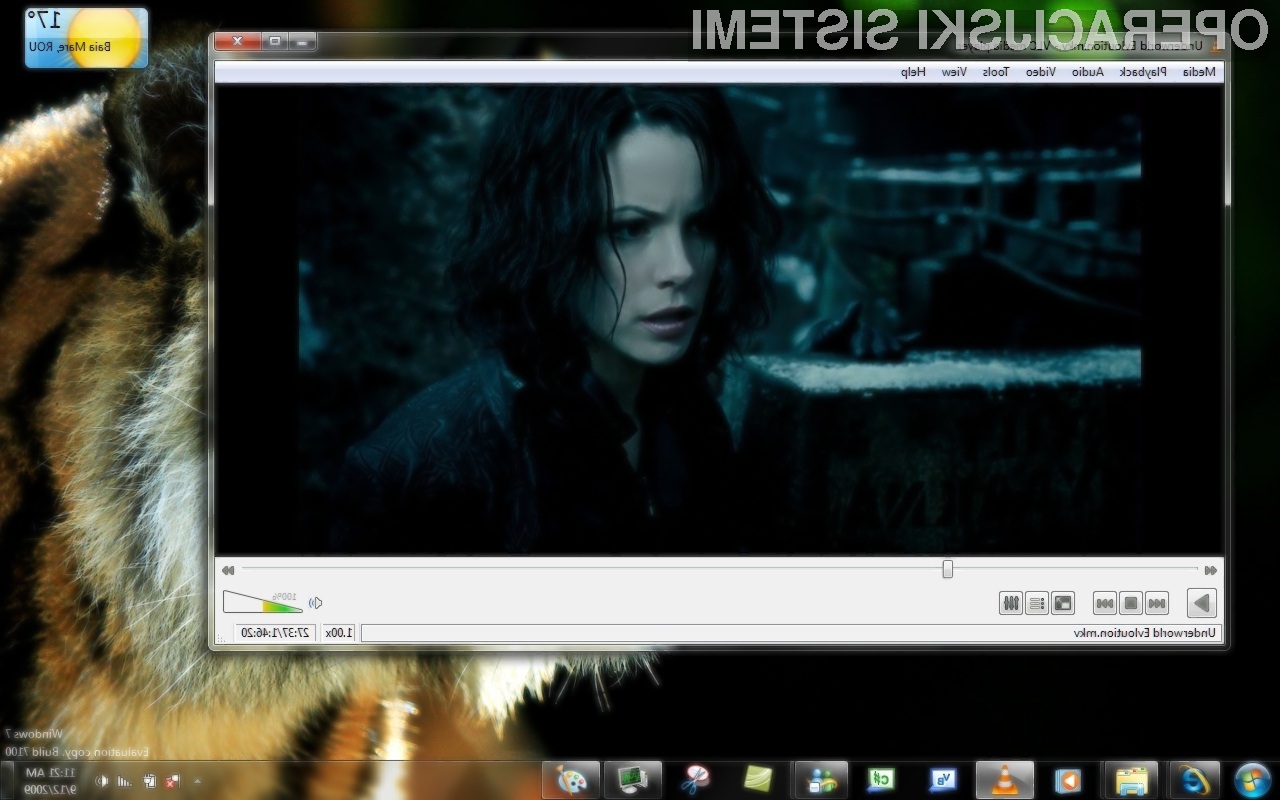The width and height of the screenshot is (1280, 800).
Task: Open the monitor application taskbar icon
Action: [x=632, y=780]
